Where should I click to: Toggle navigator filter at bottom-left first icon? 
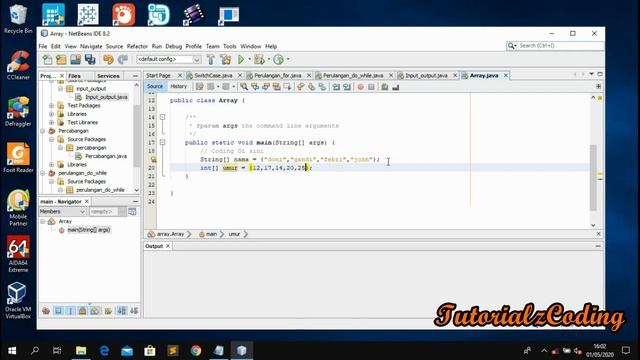[x=46, y=311]
